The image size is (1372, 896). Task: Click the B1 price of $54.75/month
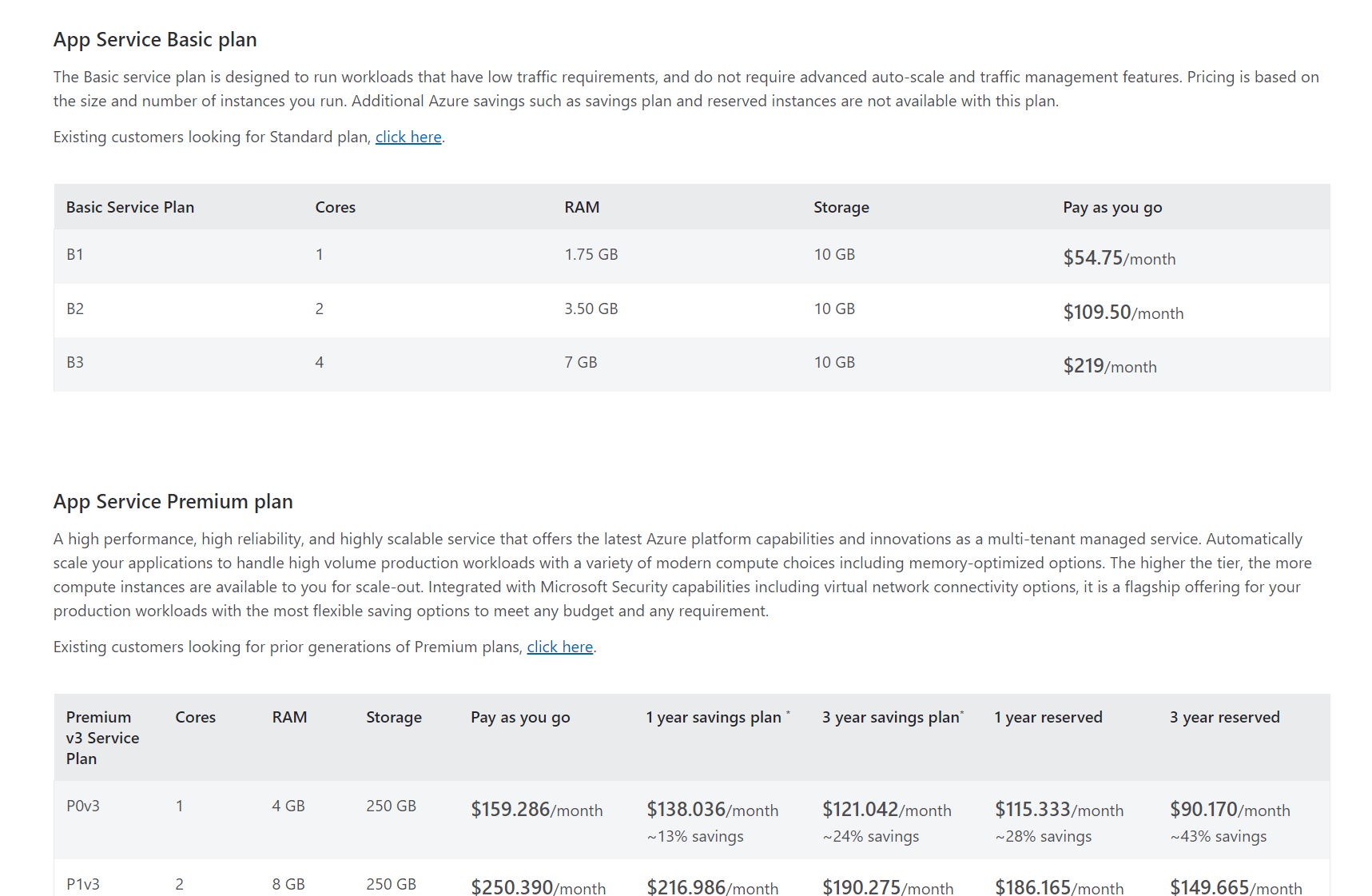[1119, 257]
